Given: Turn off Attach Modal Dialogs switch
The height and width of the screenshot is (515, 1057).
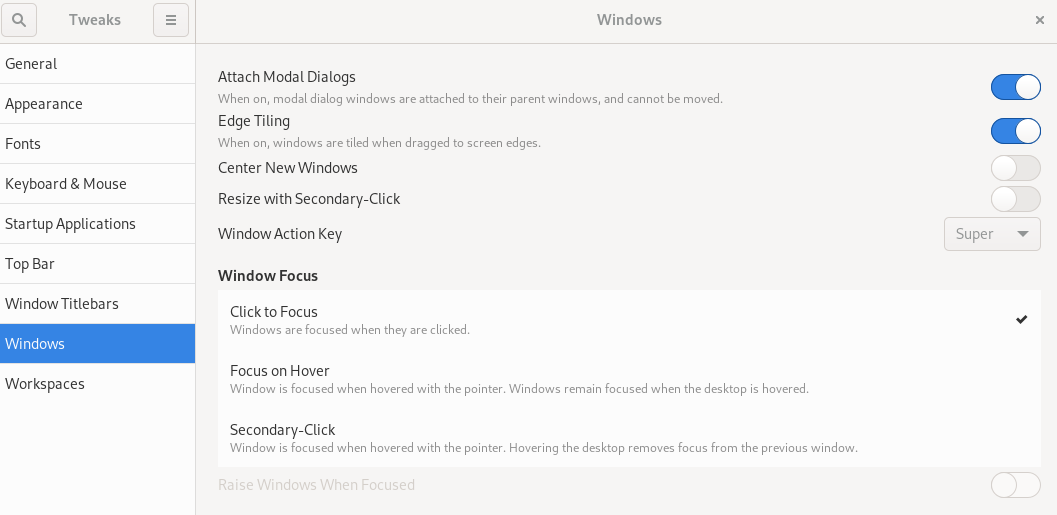Looking at the screenshot, I should (1015, 87).
